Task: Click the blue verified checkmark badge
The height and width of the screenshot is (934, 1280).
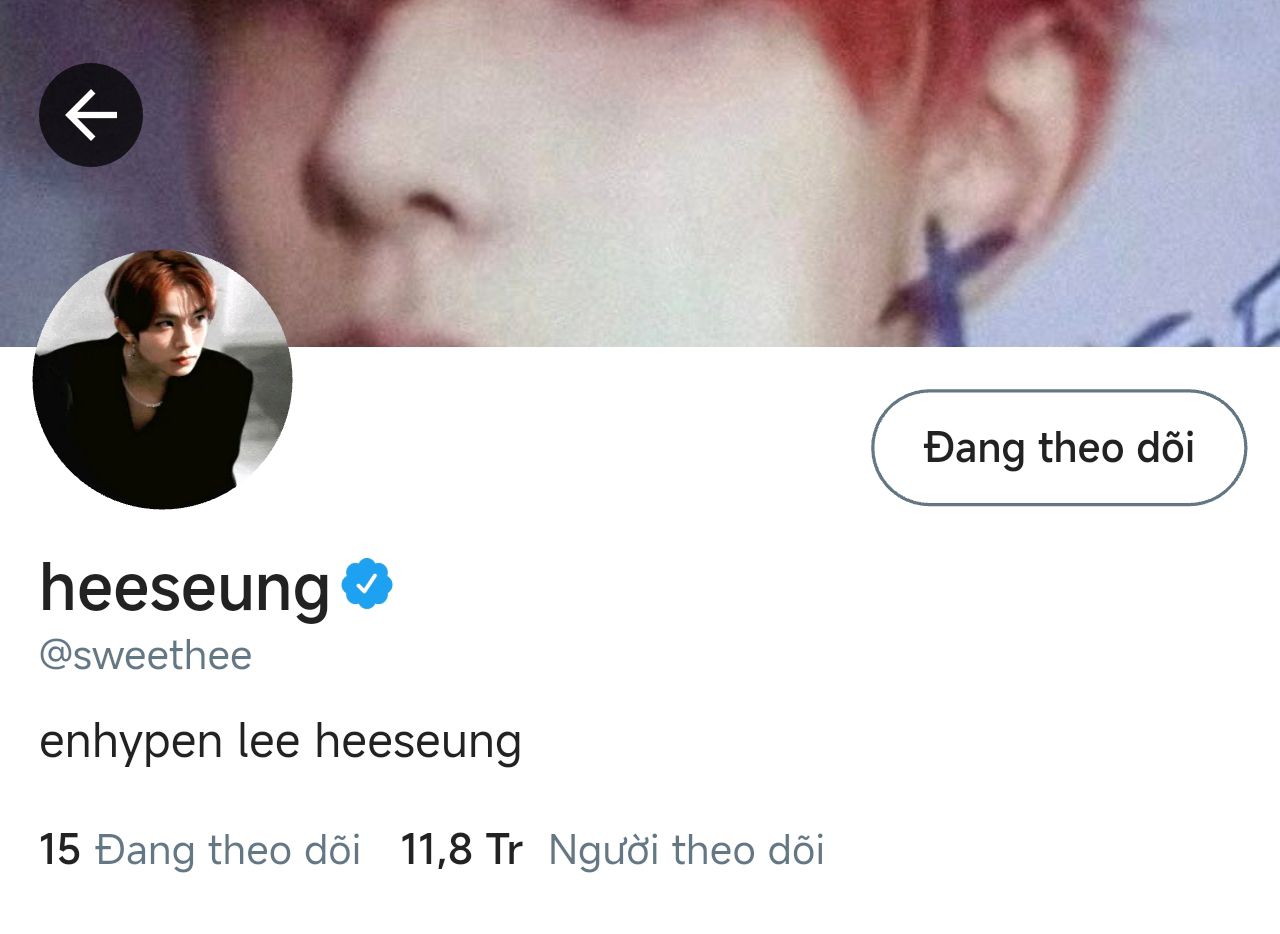Action: [x=367, y=585]
